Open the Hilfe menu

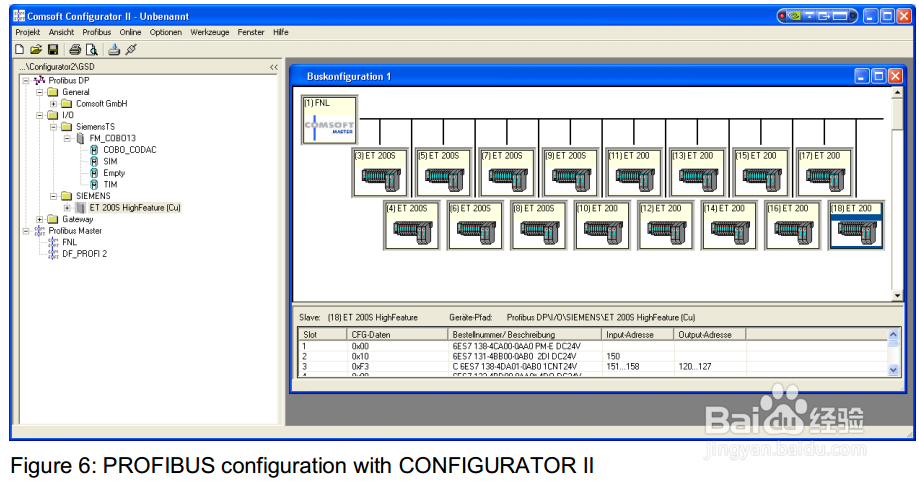point(281,32)
